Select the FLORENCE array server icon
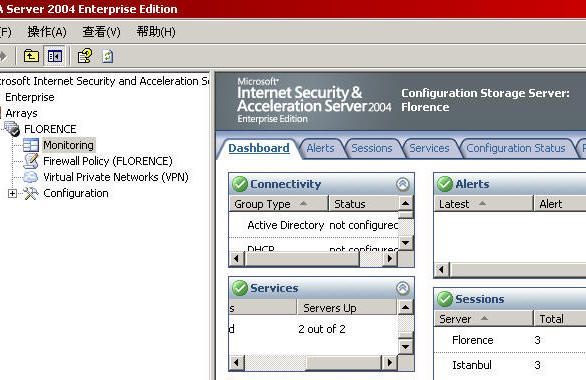This screenshot has width=586, height=380. pos(12,129)
